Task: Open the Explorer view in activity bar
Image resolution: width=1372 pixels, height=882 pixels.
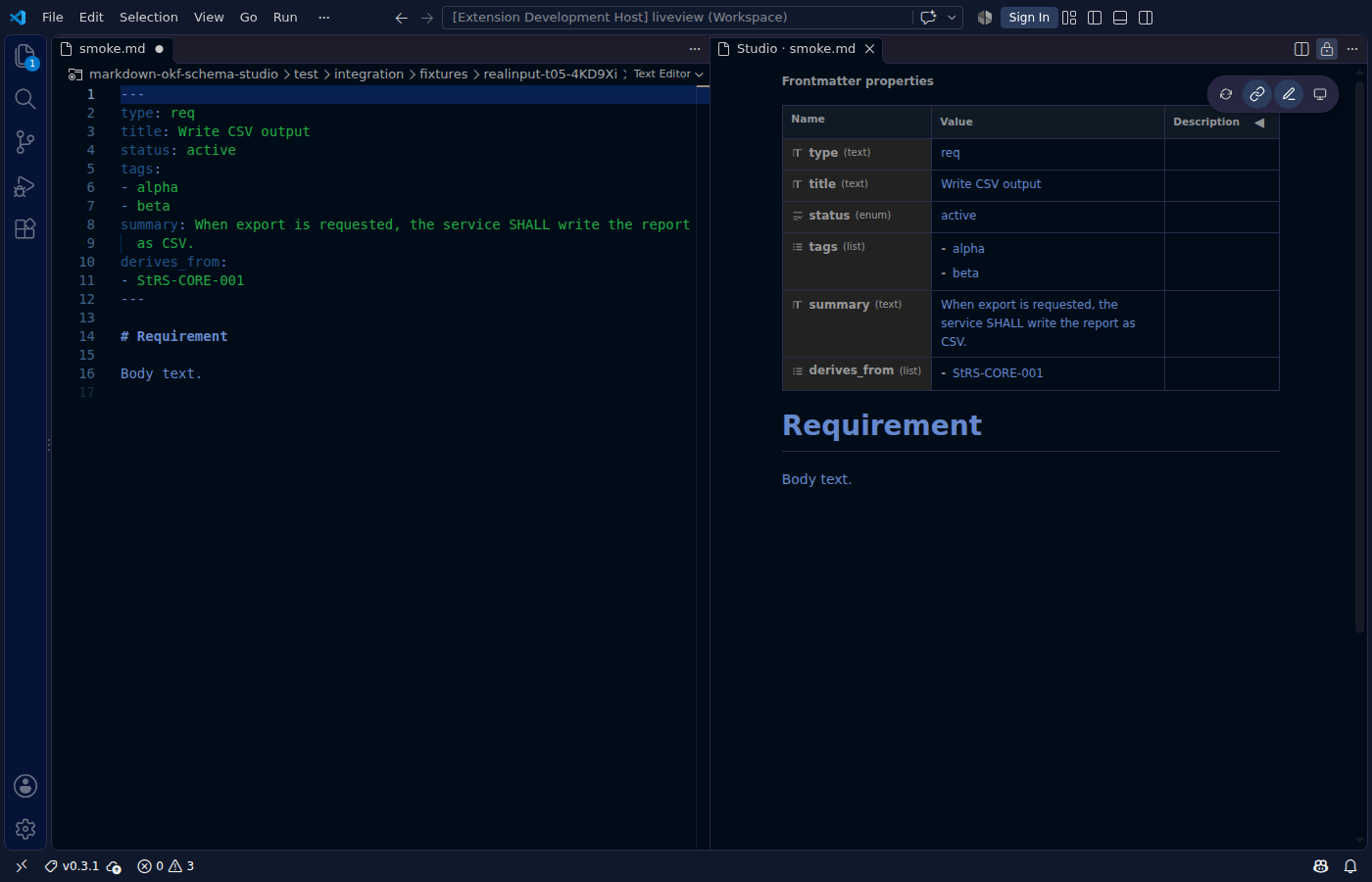Action: pos(25,57)
